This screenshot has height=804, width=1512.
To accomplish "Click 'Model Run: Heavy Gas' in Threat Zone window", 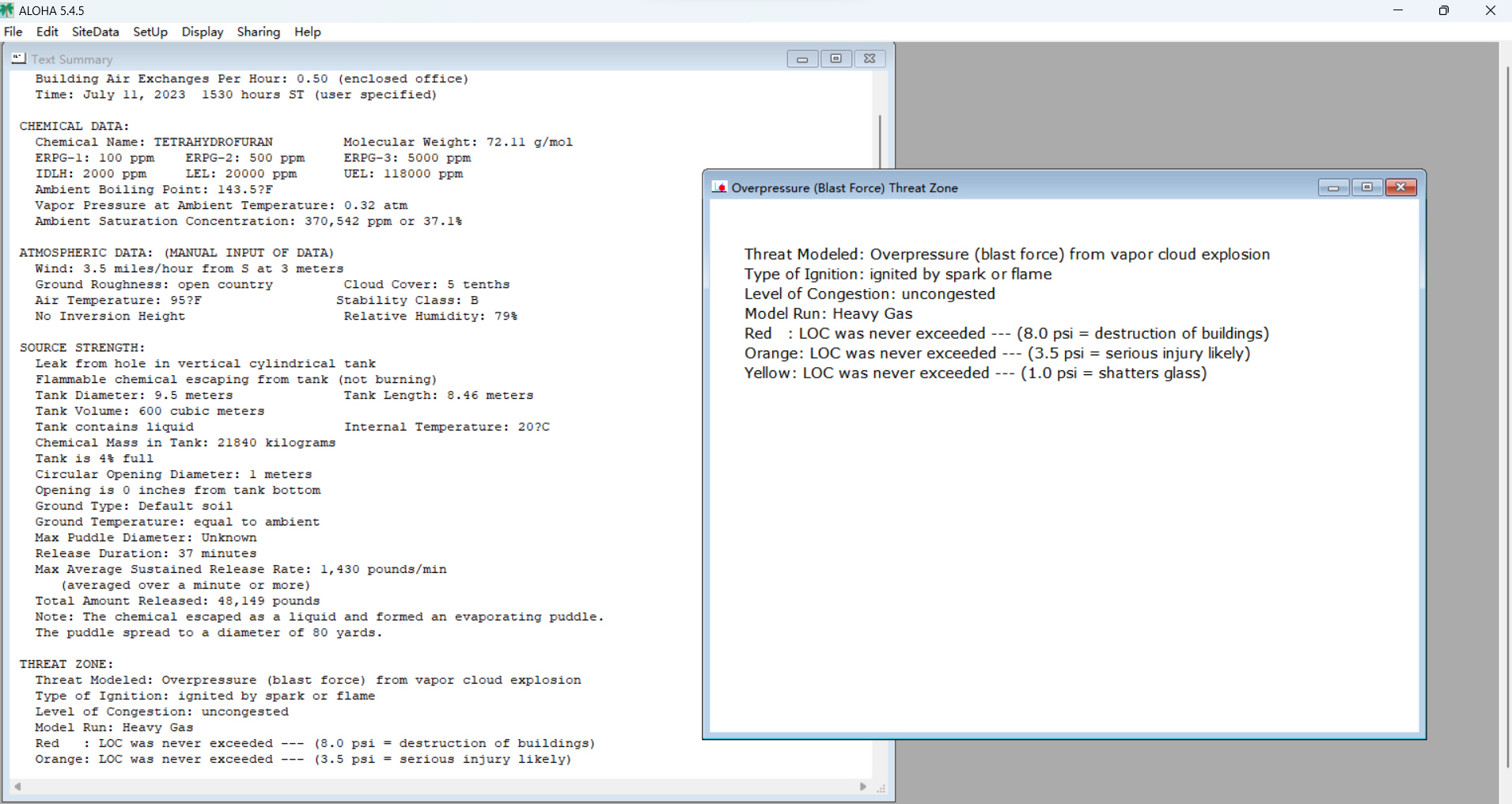I will (828, 313).
